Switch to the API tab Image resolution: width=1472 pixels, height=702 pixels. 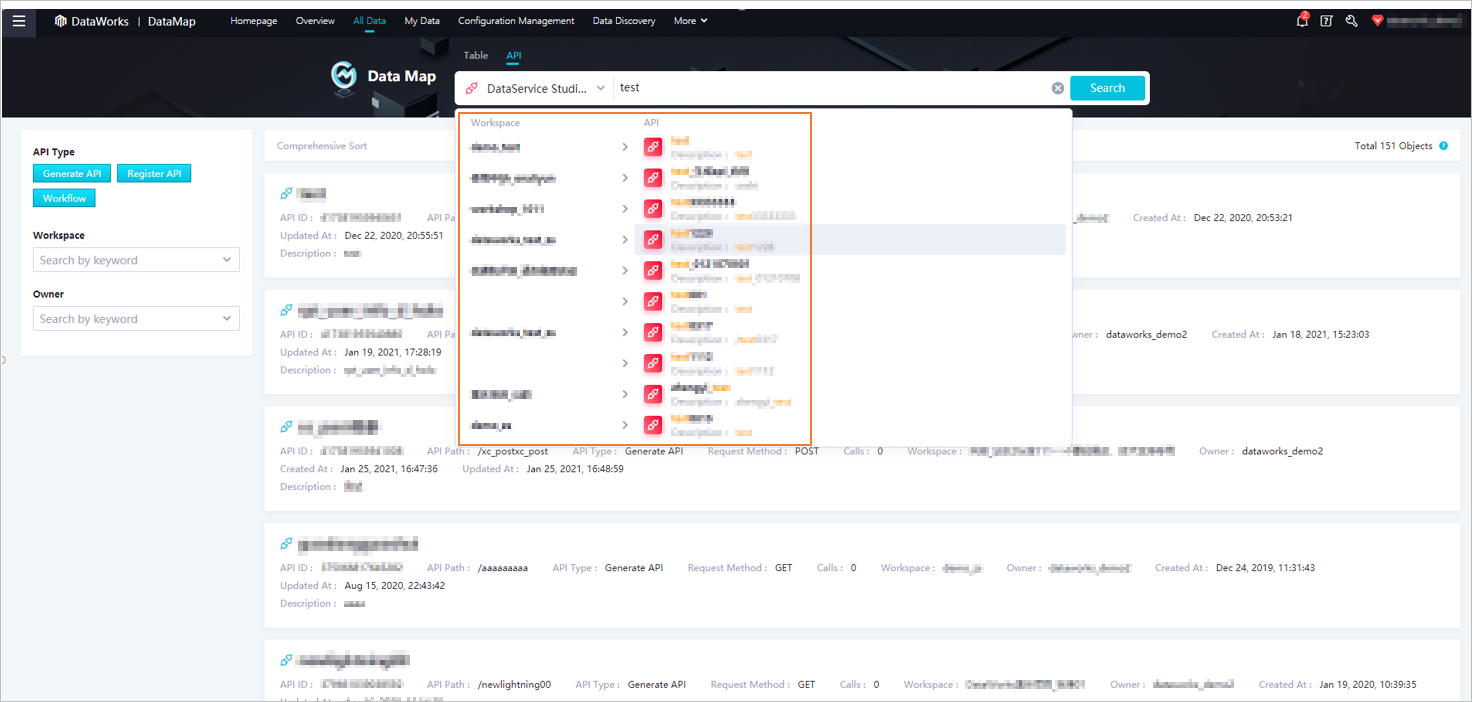514,56
